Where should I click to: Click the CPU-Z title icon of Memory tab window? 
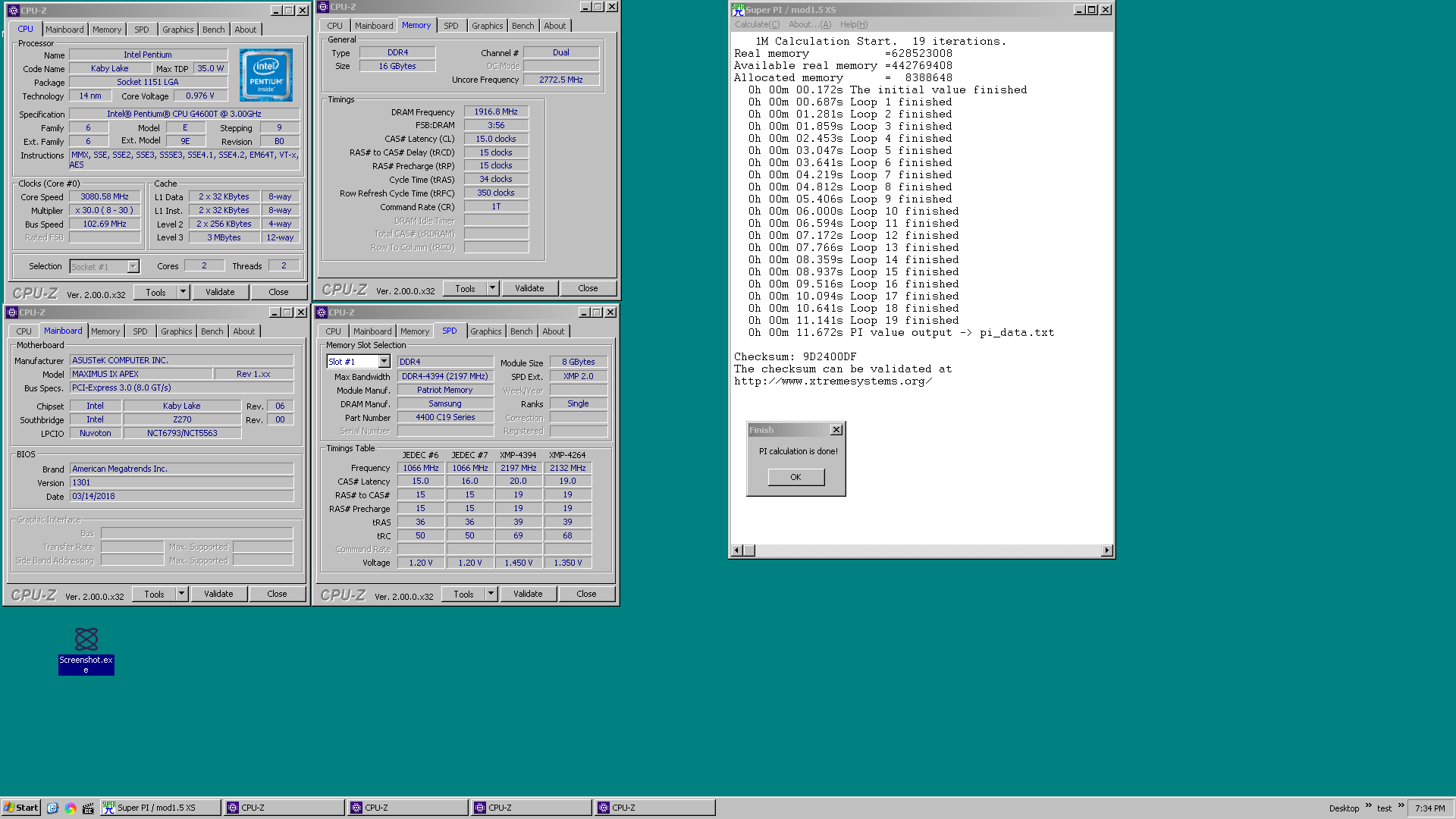322,7
